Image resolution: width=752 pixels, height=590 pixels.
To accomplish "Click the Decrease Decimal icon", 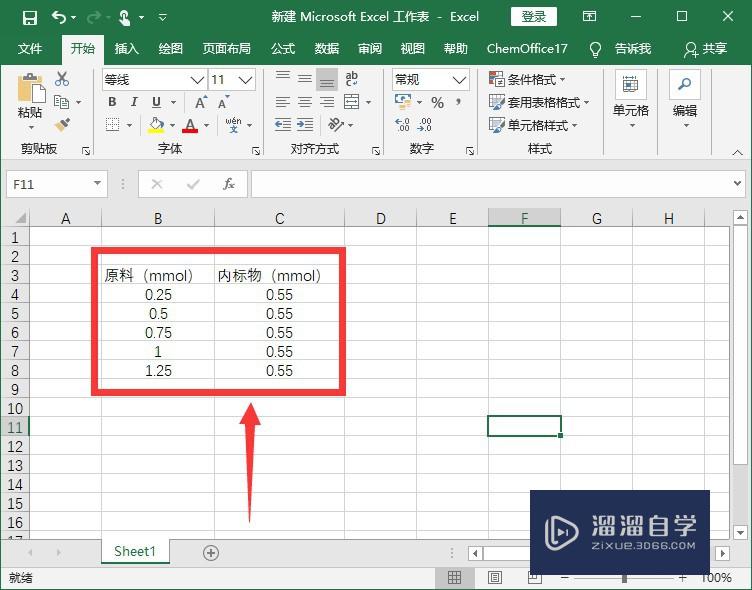I will (425, 125).
